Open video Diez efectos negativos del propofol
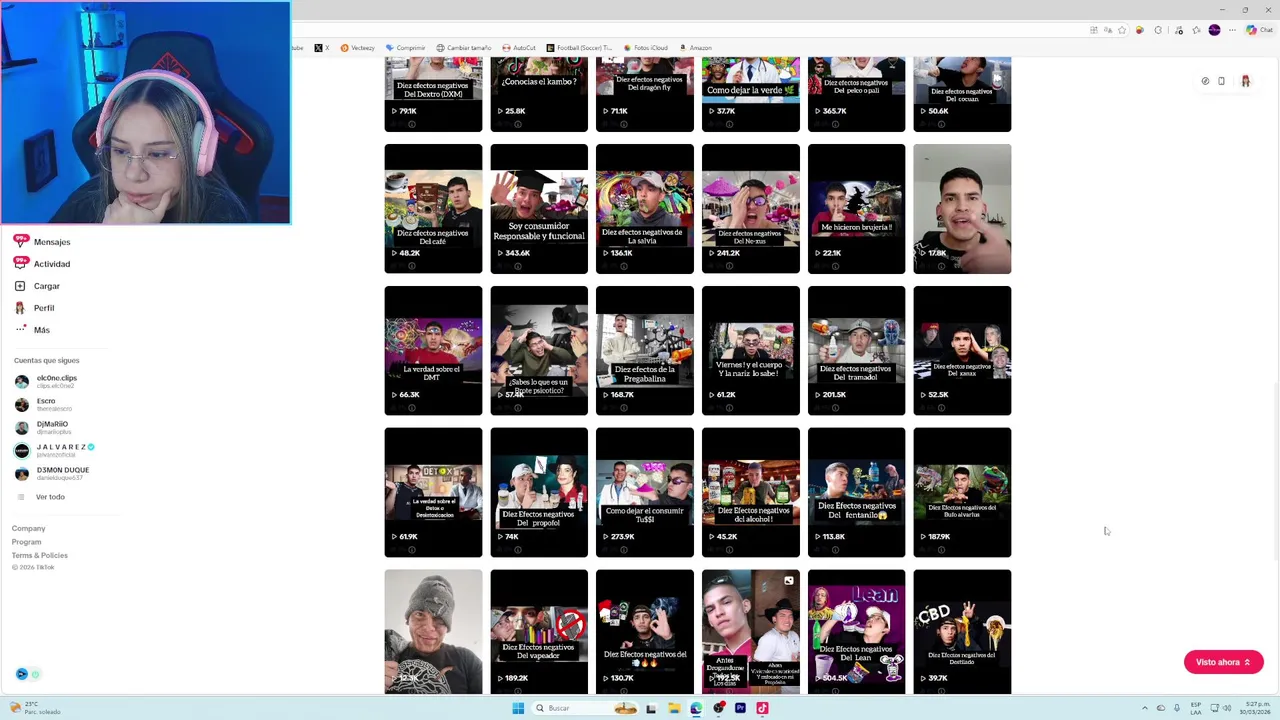This screenshot has height=720, width=1280. pyautogui.click(x=539, y=492)
